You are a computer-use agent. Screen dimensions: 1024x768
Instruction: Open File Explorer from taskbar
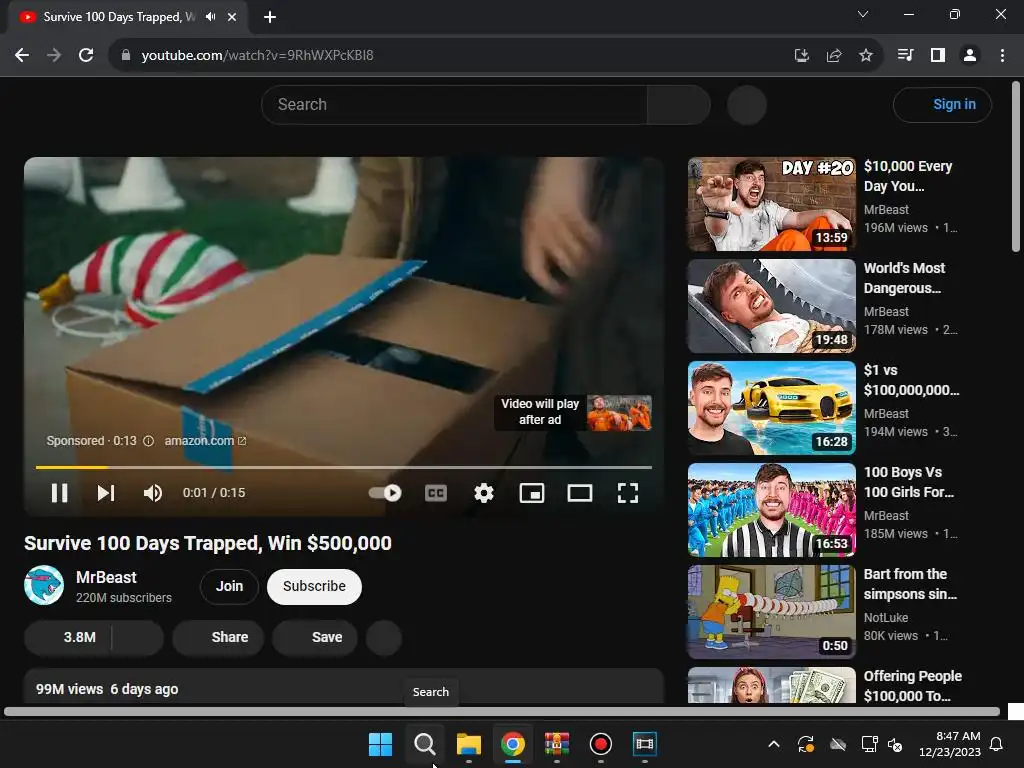click(x=468, y=744)
